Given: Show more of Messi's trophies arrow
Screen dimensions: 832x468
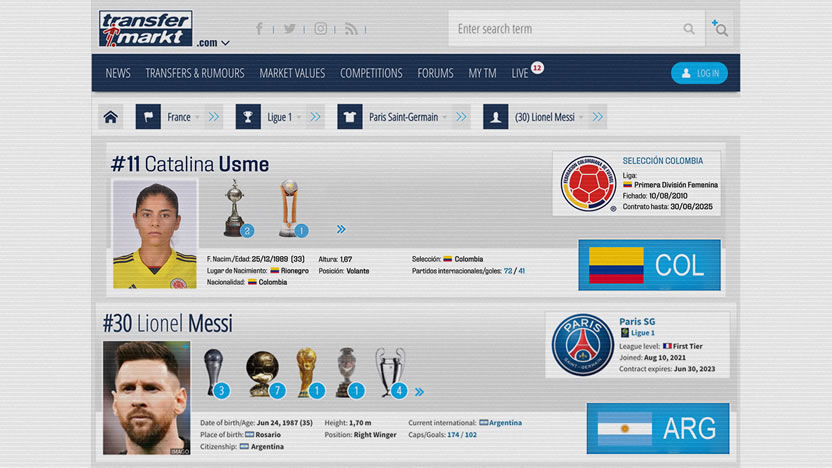Looking at the screenshot, I should 419,392.
